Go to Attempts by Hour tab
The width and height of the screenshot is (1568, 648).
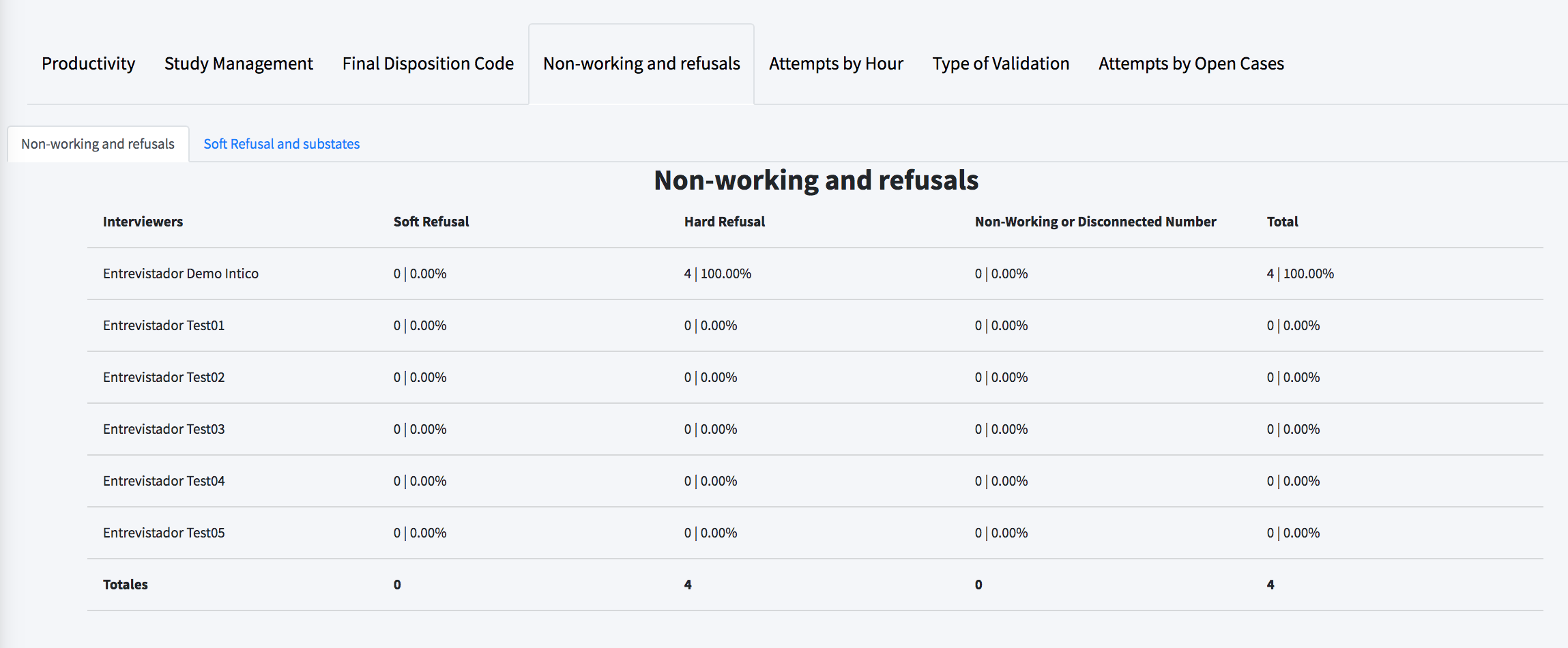click(x=836, y=63)
